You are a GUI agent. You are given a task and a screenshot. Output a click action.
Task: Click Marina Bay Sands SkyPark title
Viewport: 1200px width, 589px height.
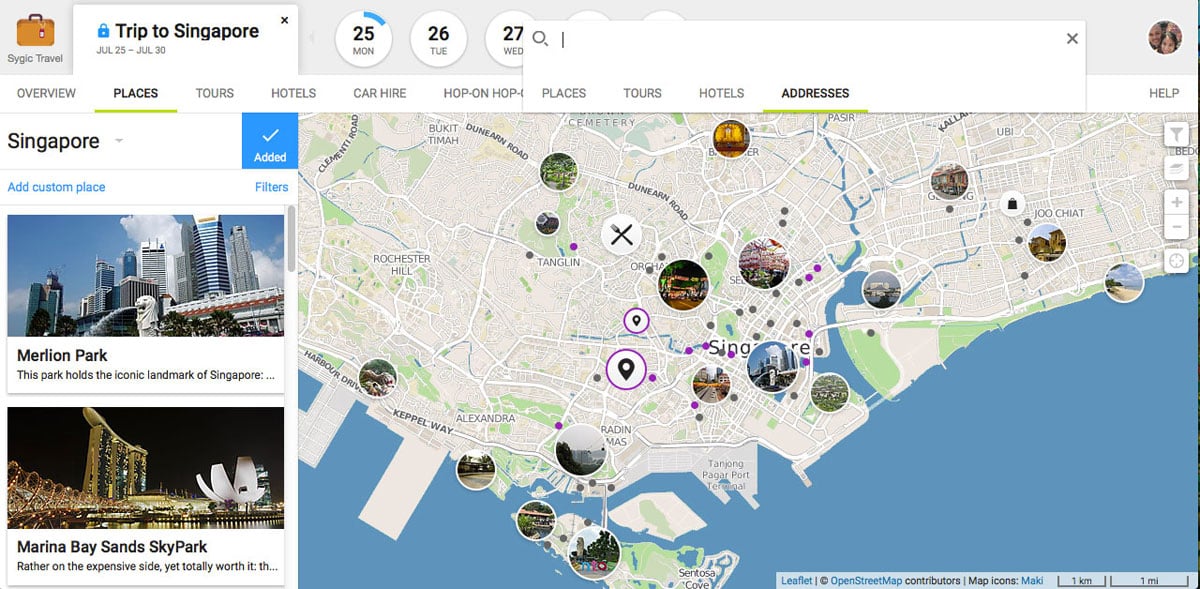(x=112, y=547)
